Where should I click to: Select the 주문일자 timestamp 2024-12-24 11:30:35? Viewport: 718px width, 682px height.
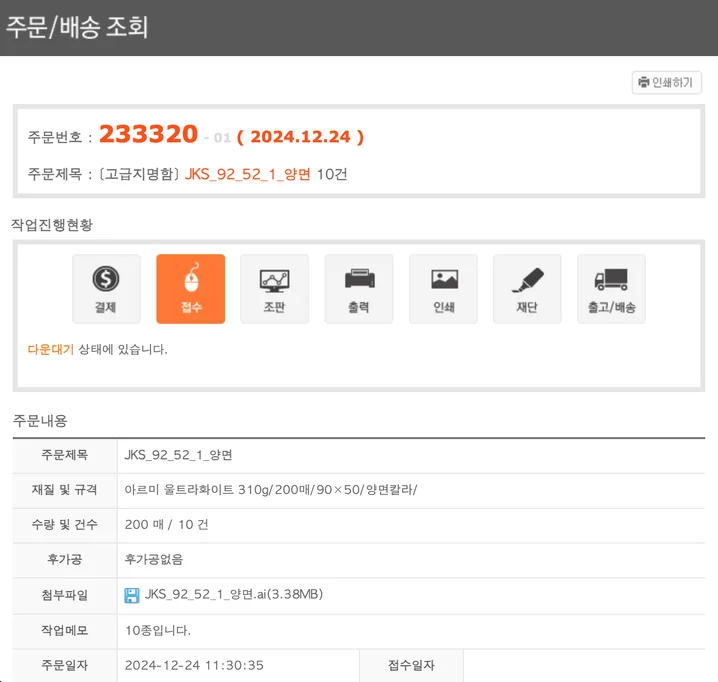(x=194, y=665)
